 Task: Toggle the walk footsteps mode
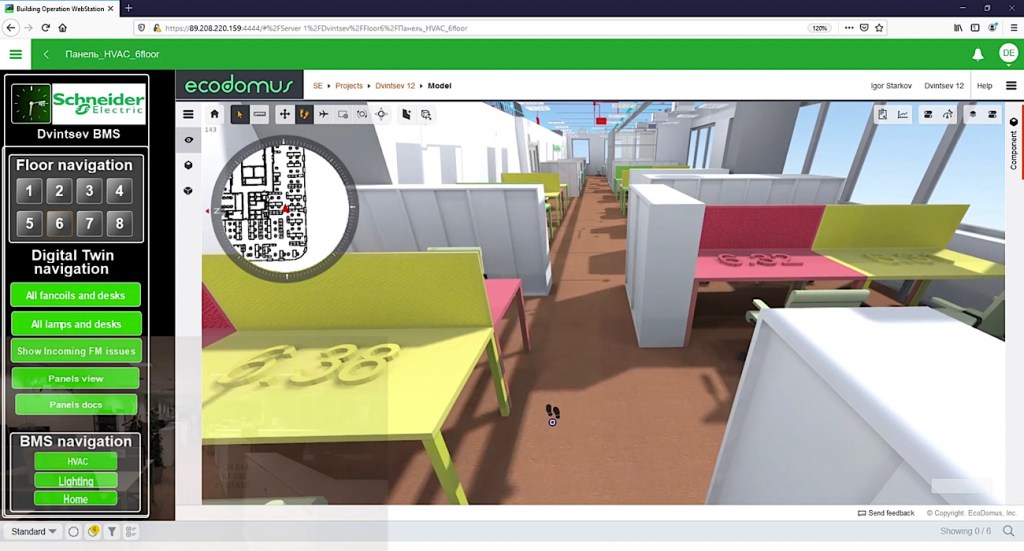point(304,114)
